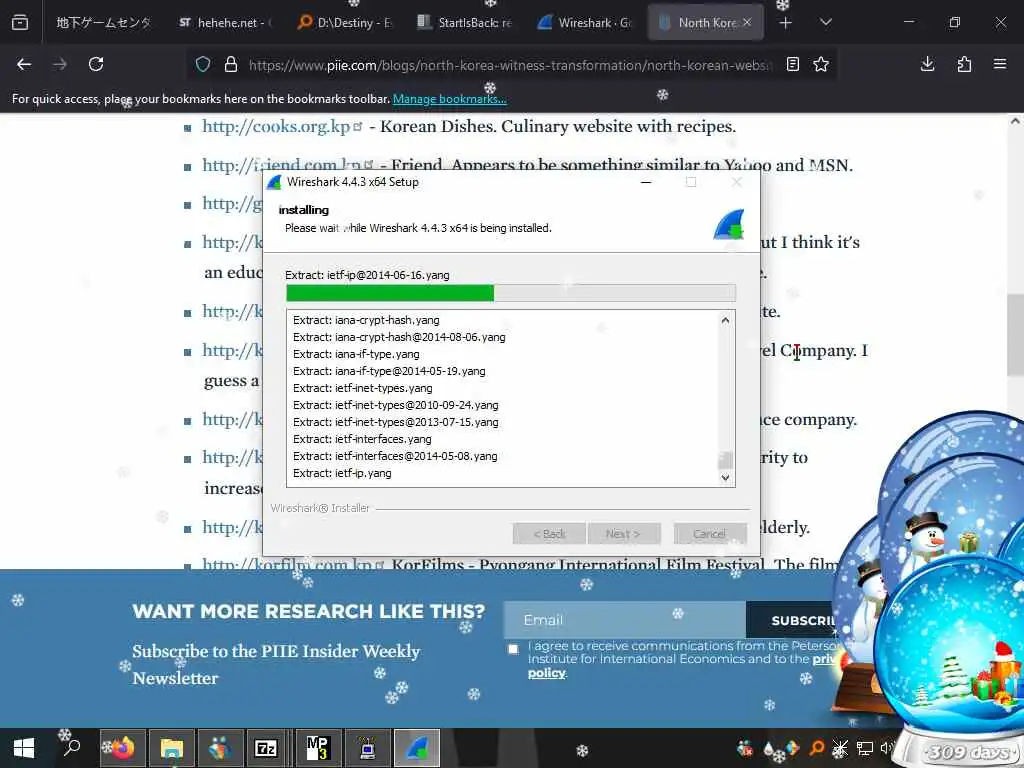Open the Firefox downloads panel
Screen dimensions: 1024x768
click(x=927, y=64)
